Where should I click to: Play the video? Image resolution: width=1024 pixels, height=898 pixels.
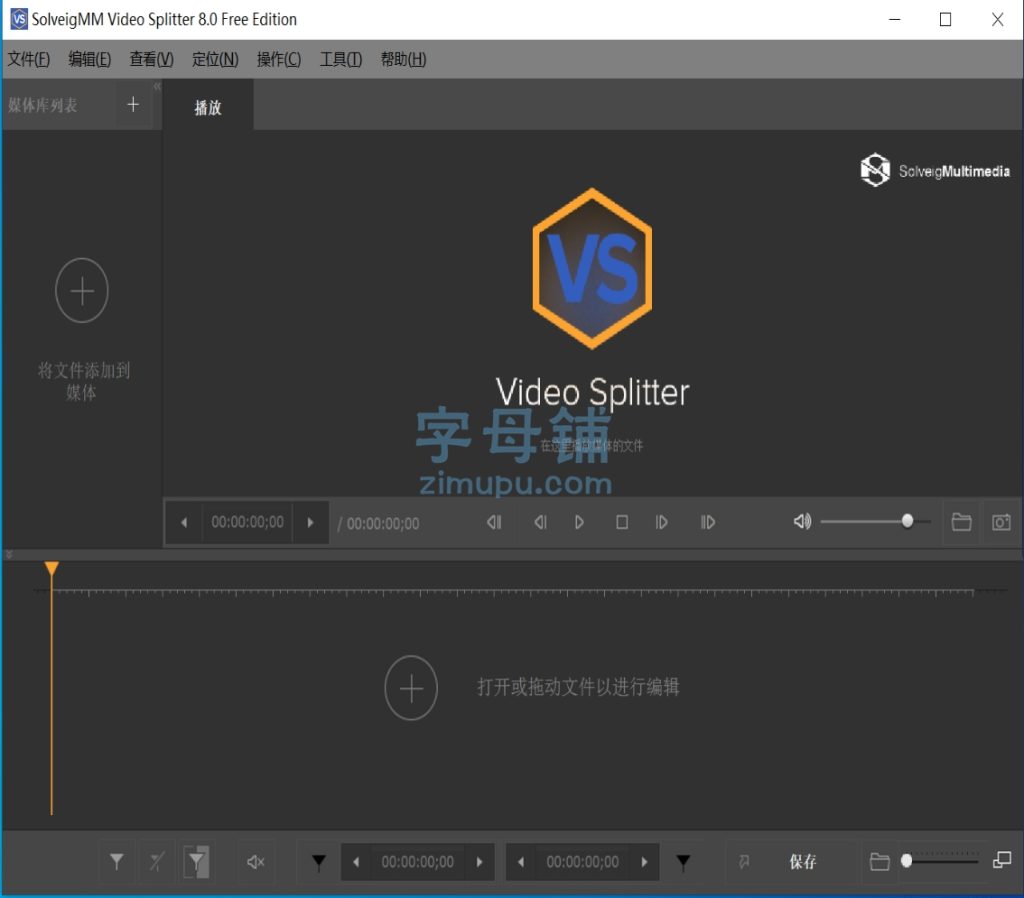pyautogui.click(x=579, y=522)
